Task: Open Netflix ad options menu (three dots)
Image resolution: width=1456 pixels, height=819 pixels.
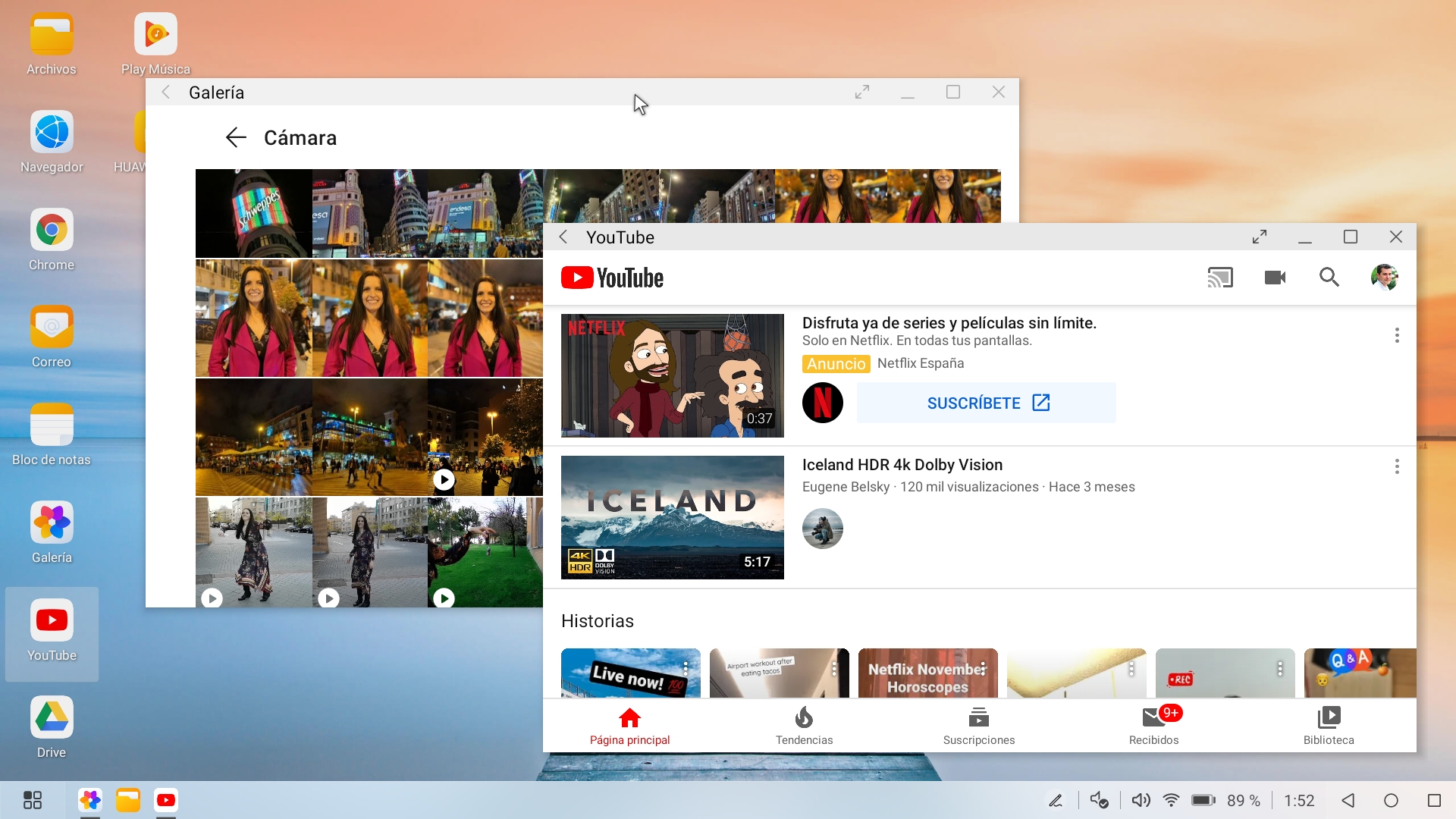Action: coord(1397,335)
